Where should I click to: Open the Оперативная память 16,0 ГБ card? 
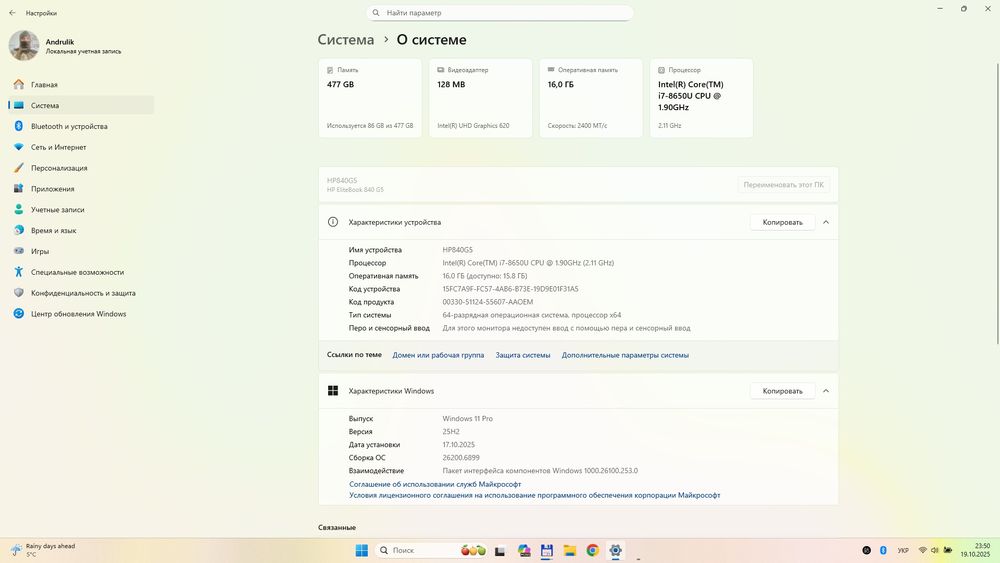tap(591, 98)
